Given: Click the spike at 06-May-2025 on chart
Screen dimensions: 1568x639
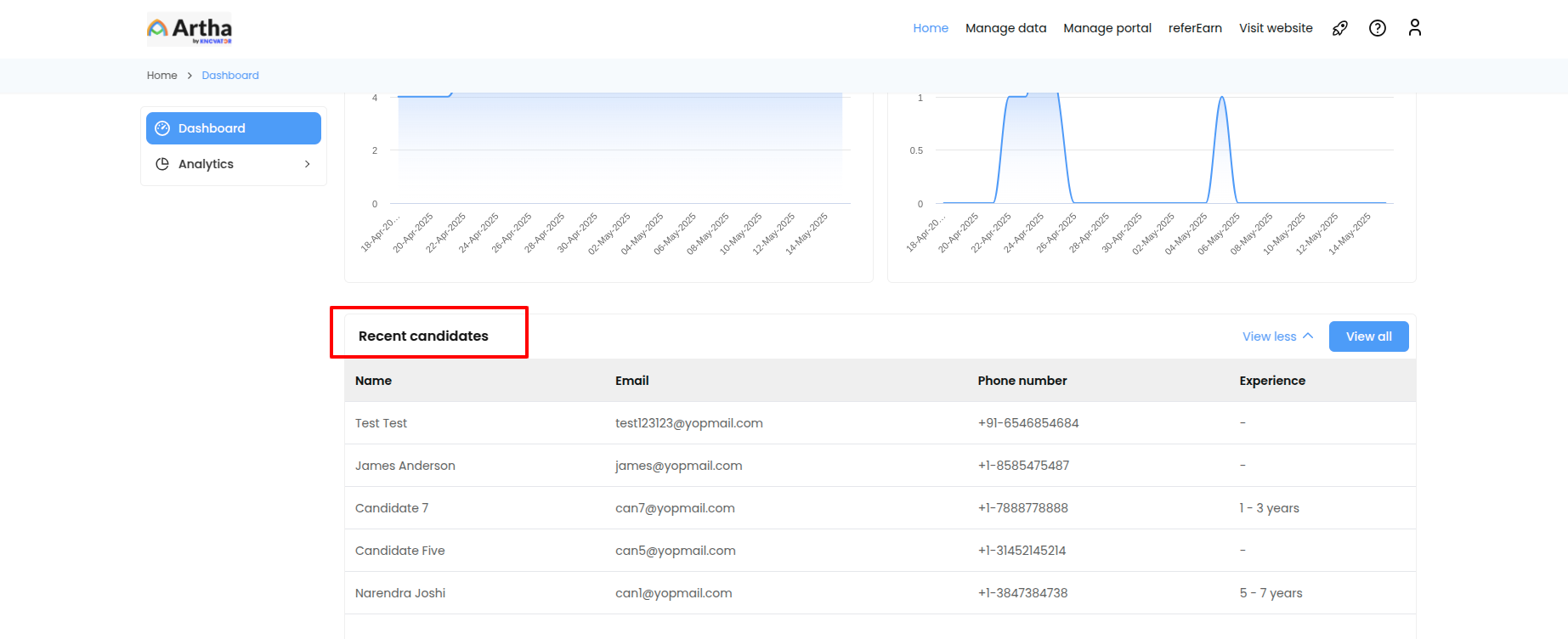Looking at the screenshot, I should 1222,99.
